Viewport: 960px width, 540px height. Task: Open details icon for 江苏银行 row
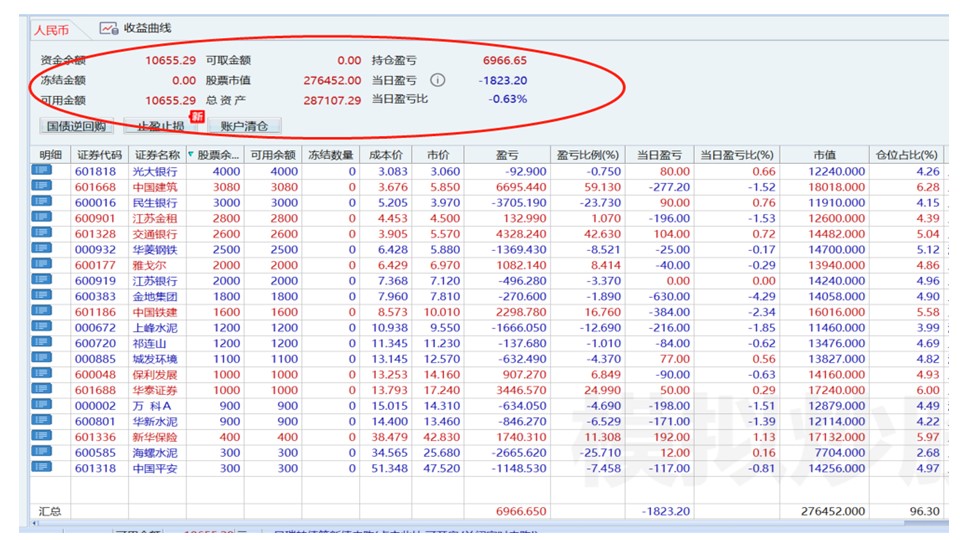click(x=42, y=280)
